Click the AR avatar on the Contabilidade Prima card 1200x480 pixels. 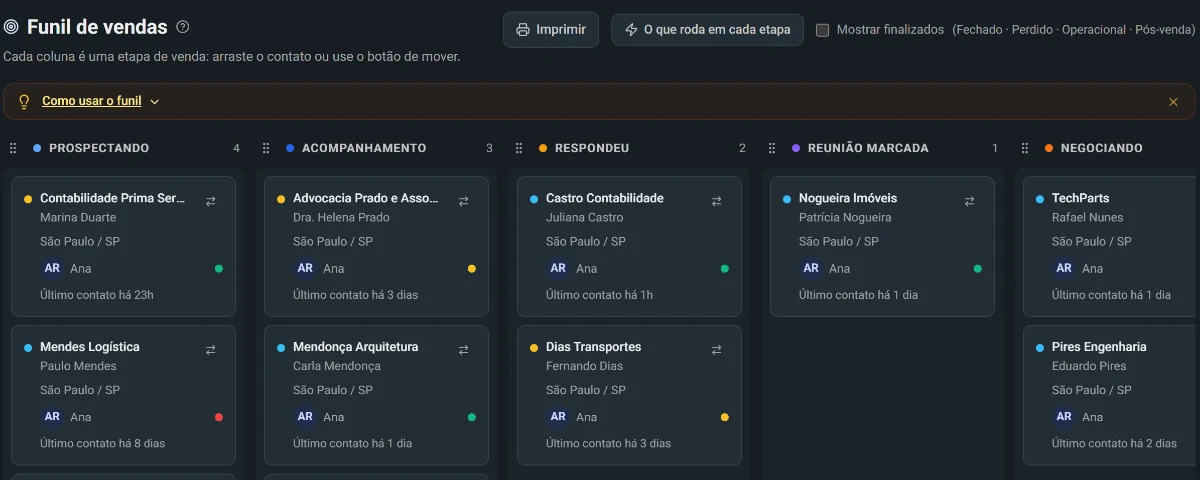52,268
